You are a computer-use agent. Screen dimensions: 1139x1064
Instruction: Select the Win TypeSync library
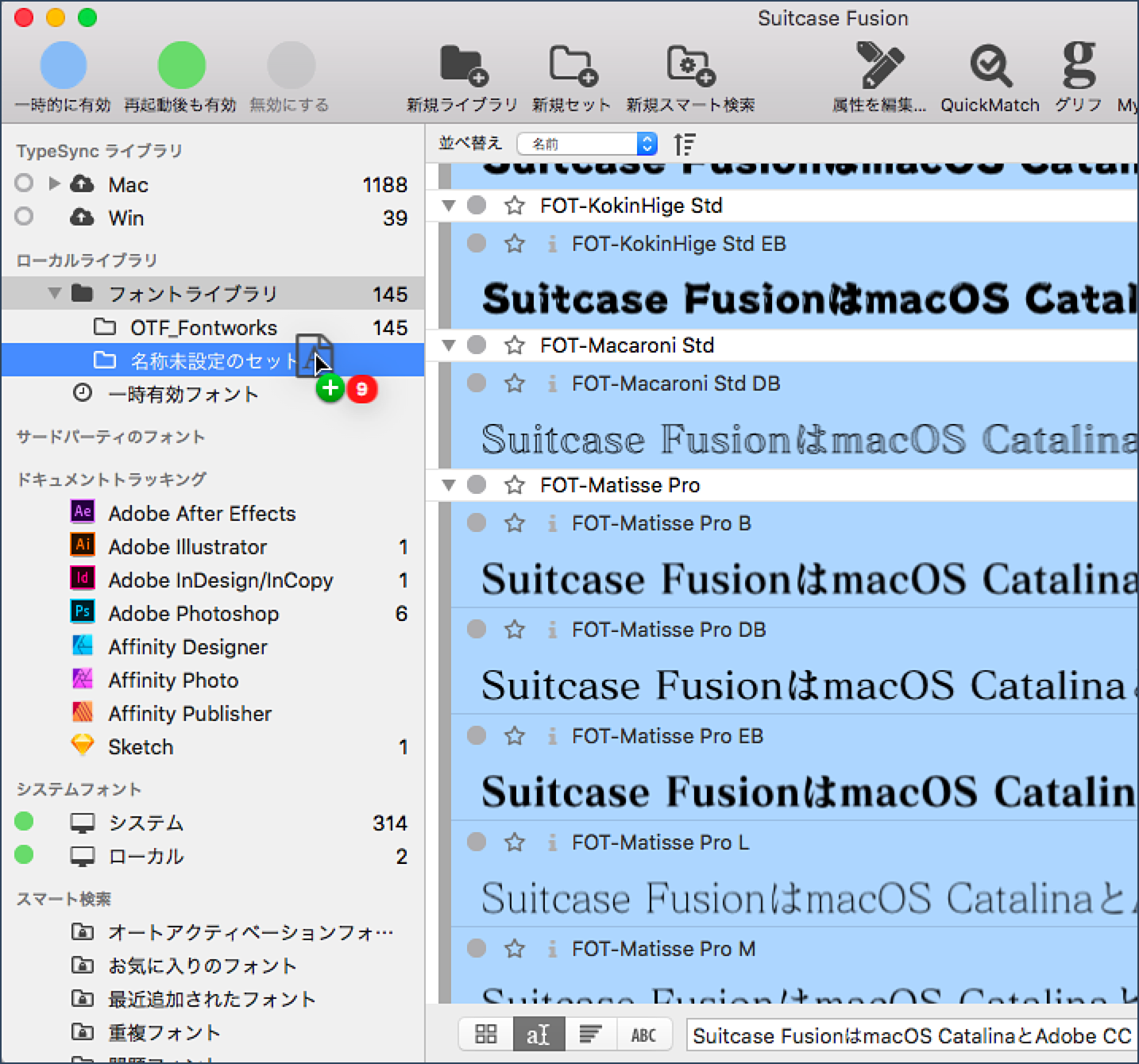point(212,218)
